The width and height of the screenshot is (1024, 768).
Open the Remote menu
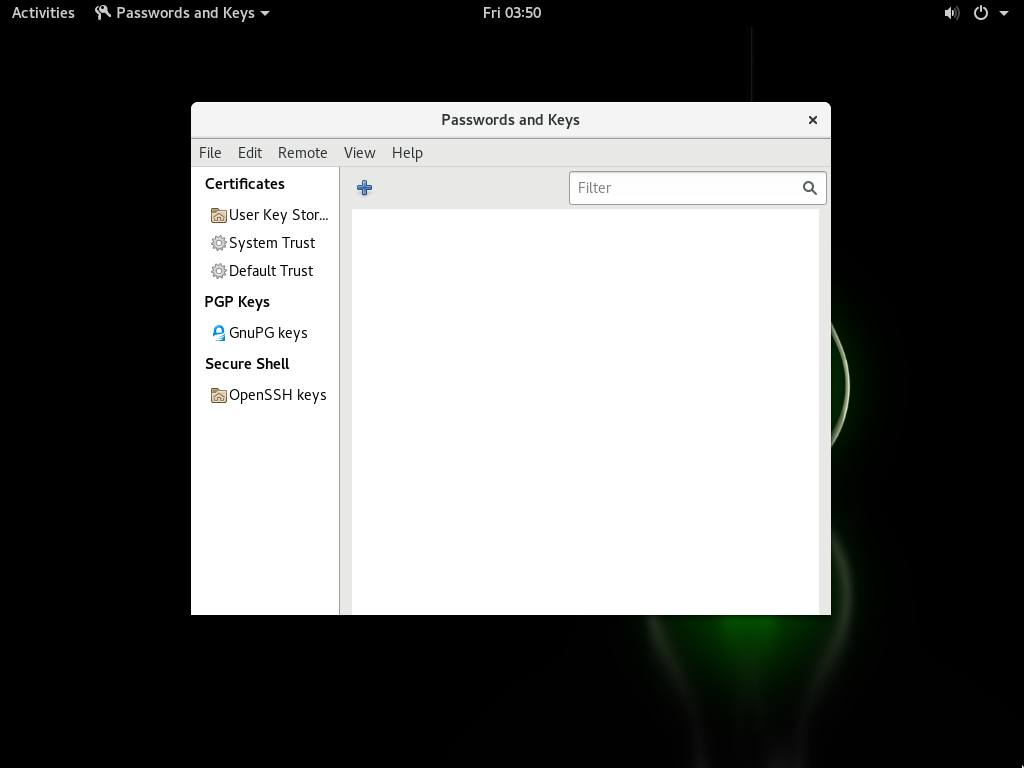pos(302,153)
